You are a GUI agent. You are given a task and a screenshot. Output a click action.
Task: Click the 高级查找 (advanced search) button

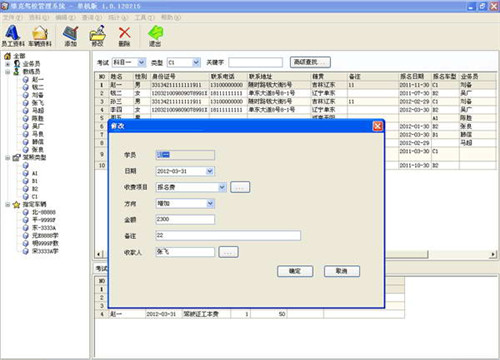pos(310,62)
